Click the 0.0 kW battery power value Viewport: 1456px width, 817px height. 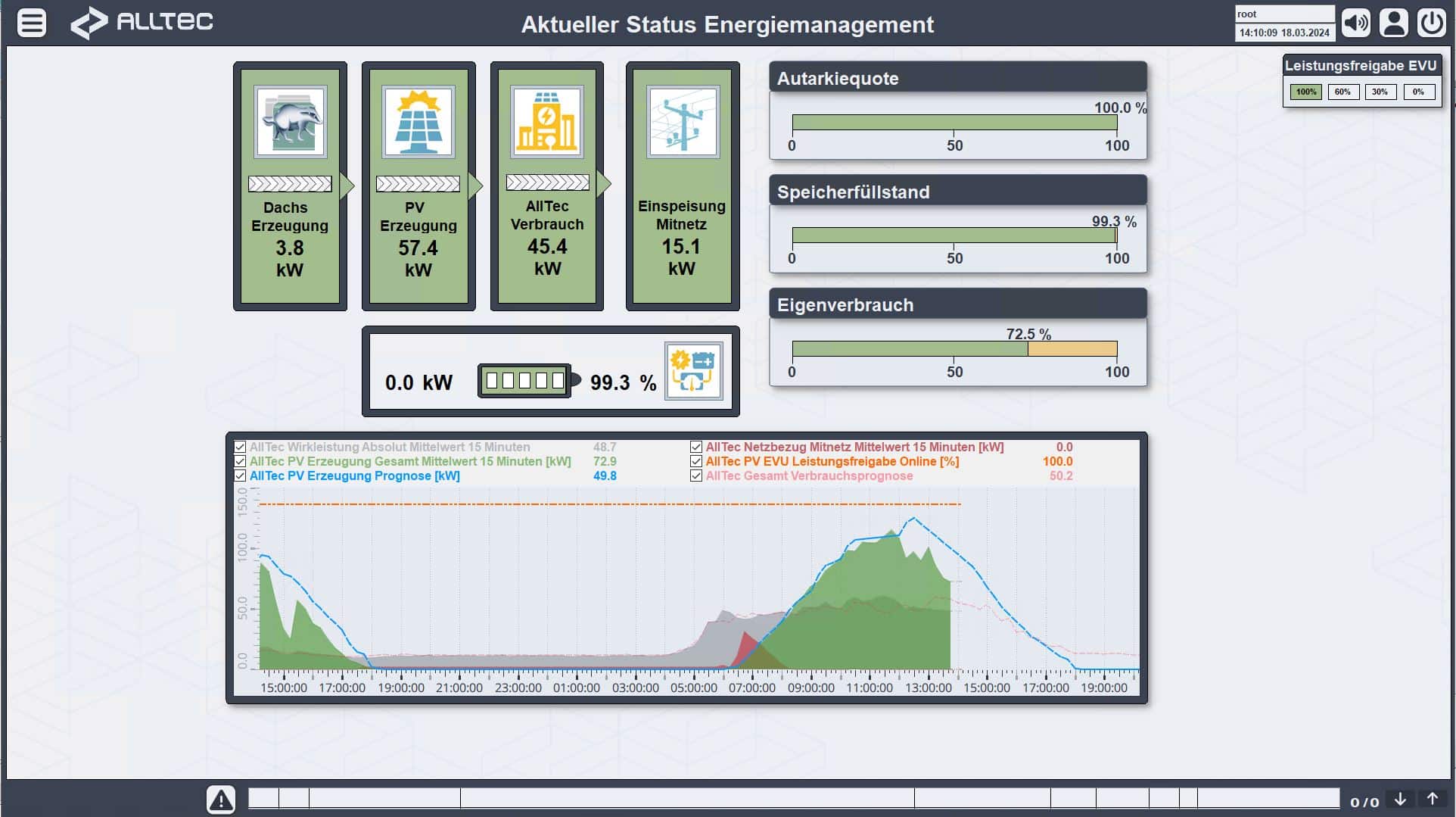click(418, 382)
